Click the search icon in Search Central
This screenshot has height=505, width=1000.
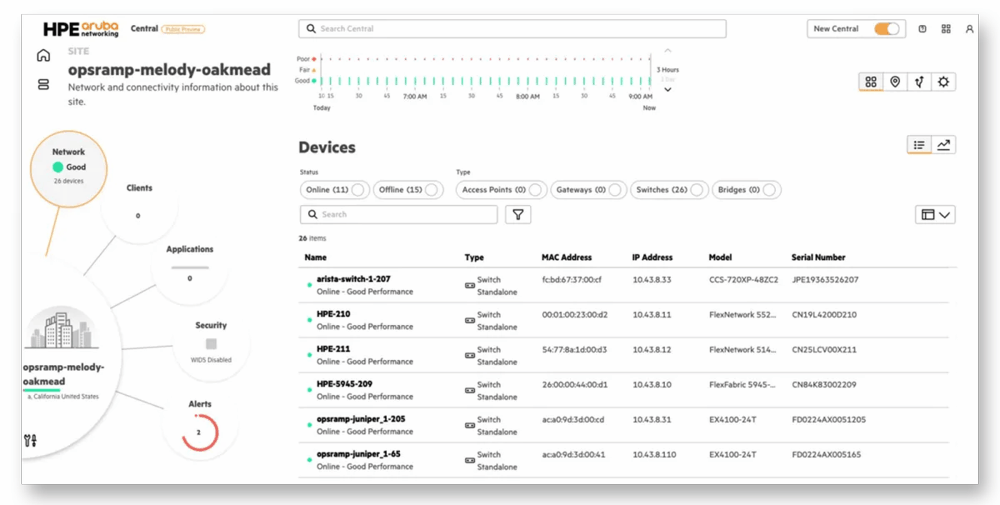[311, 29]
